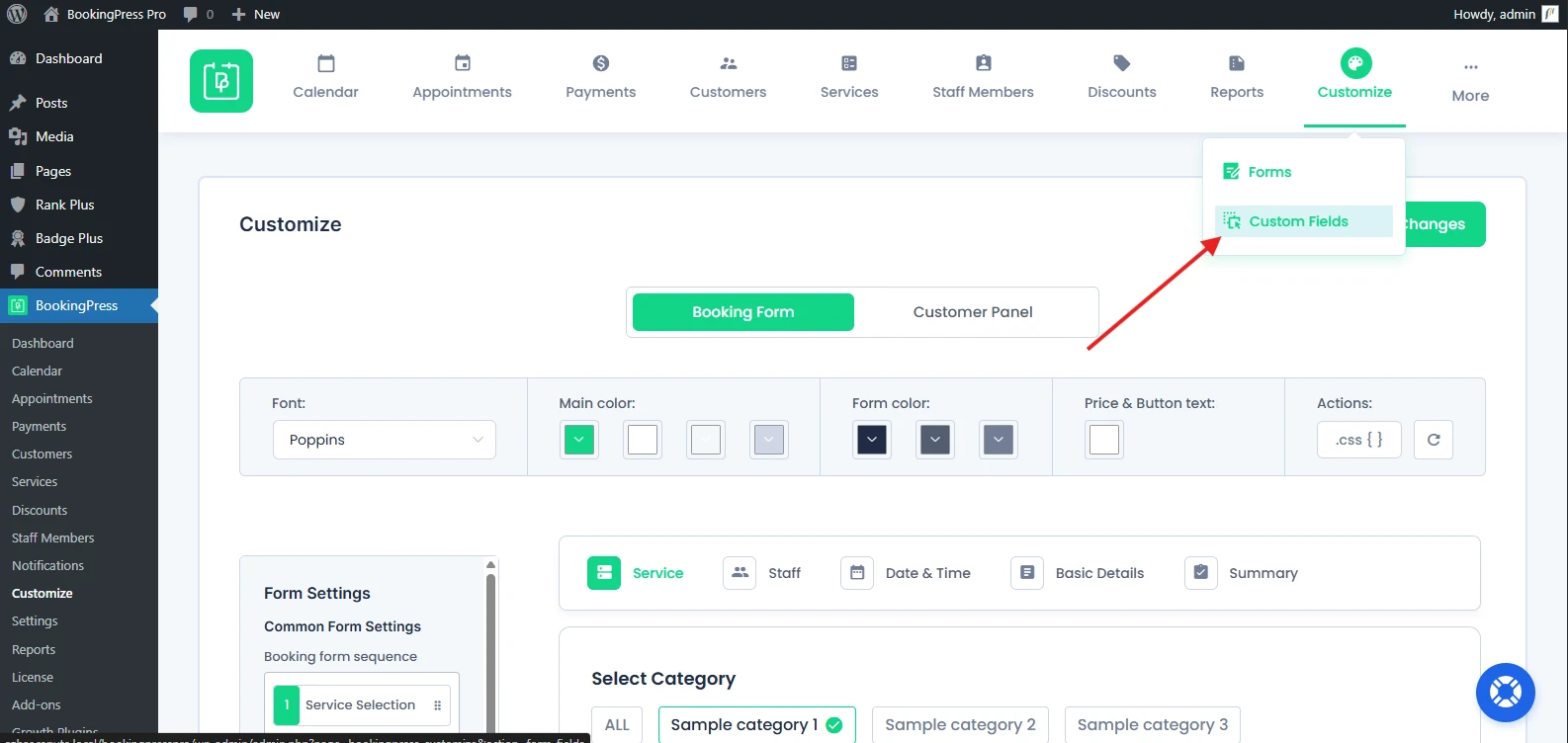Open comments bubble in admin bar
Viewport: 1568px width, 743px height.
click(191, 14)
